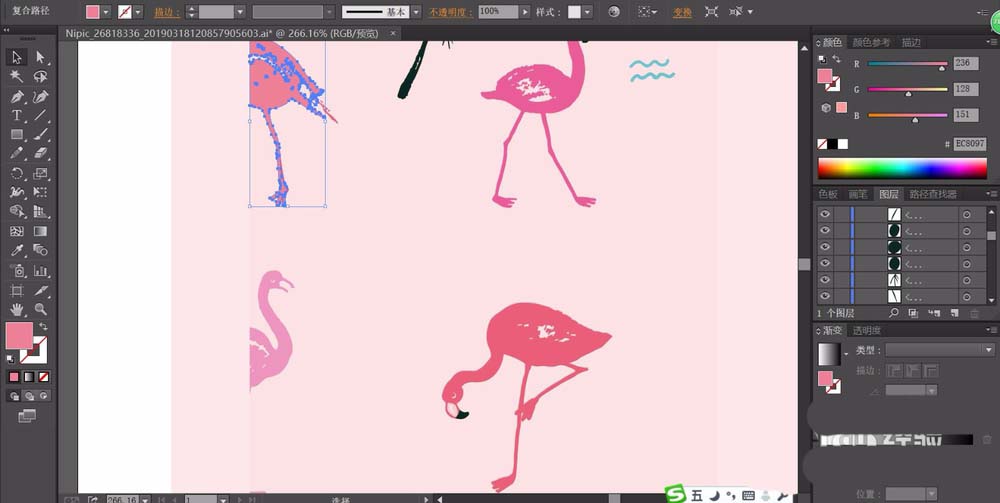Select the Direct Selection (white arrow) tool
Image resolution: width=1000 pixels, height=503 pixels.
click(41, 57)
